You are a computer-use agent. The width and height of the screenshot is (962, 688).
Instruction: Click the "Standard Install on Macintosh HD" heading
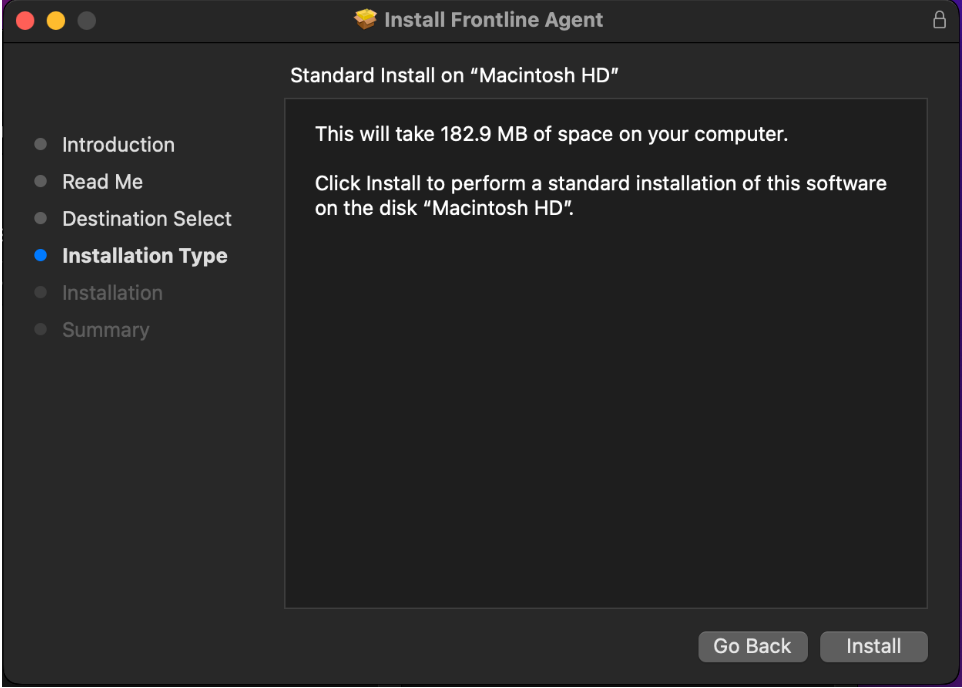tap(455, 76)
